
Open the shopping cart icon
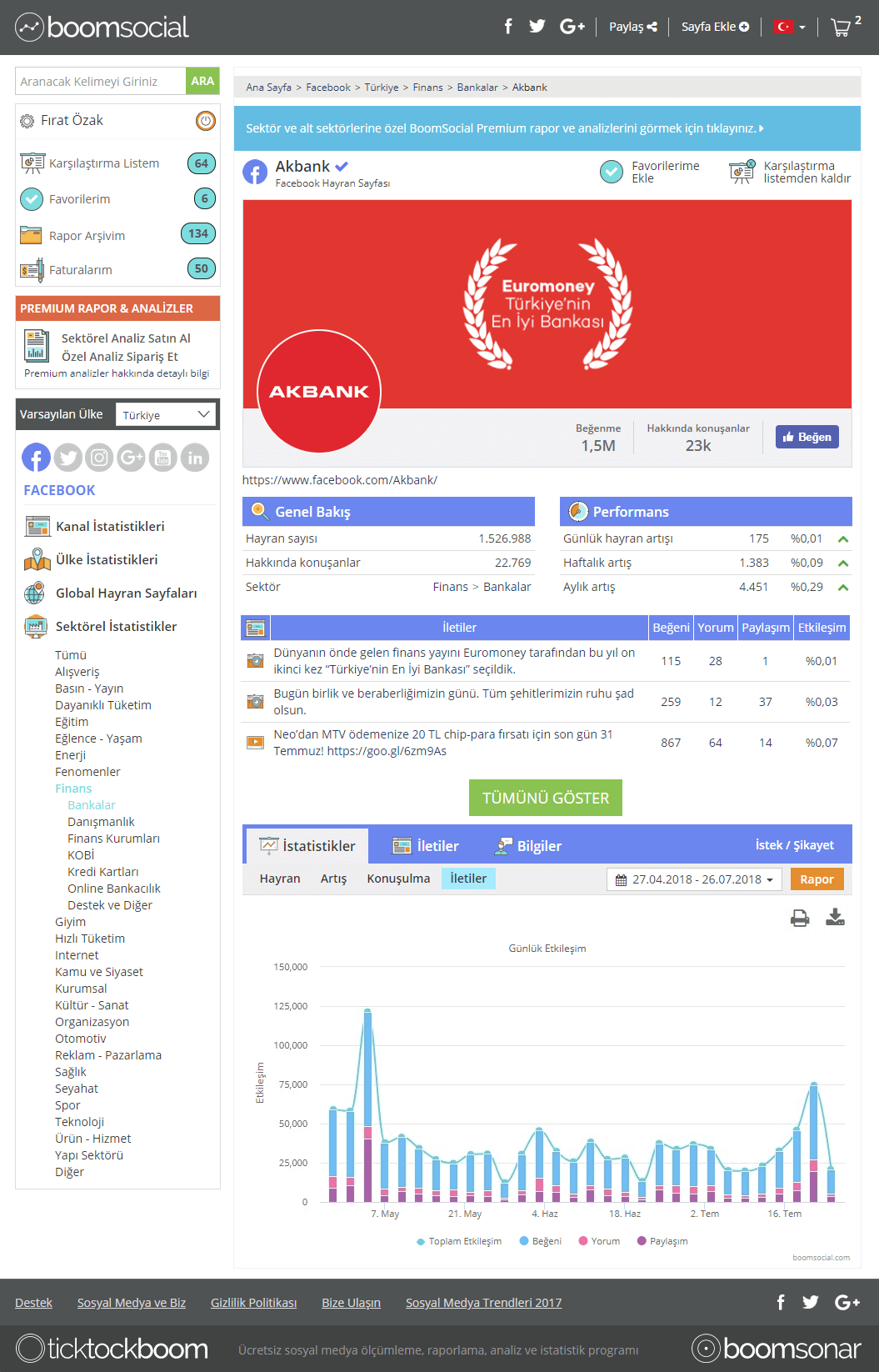(841, 28)
